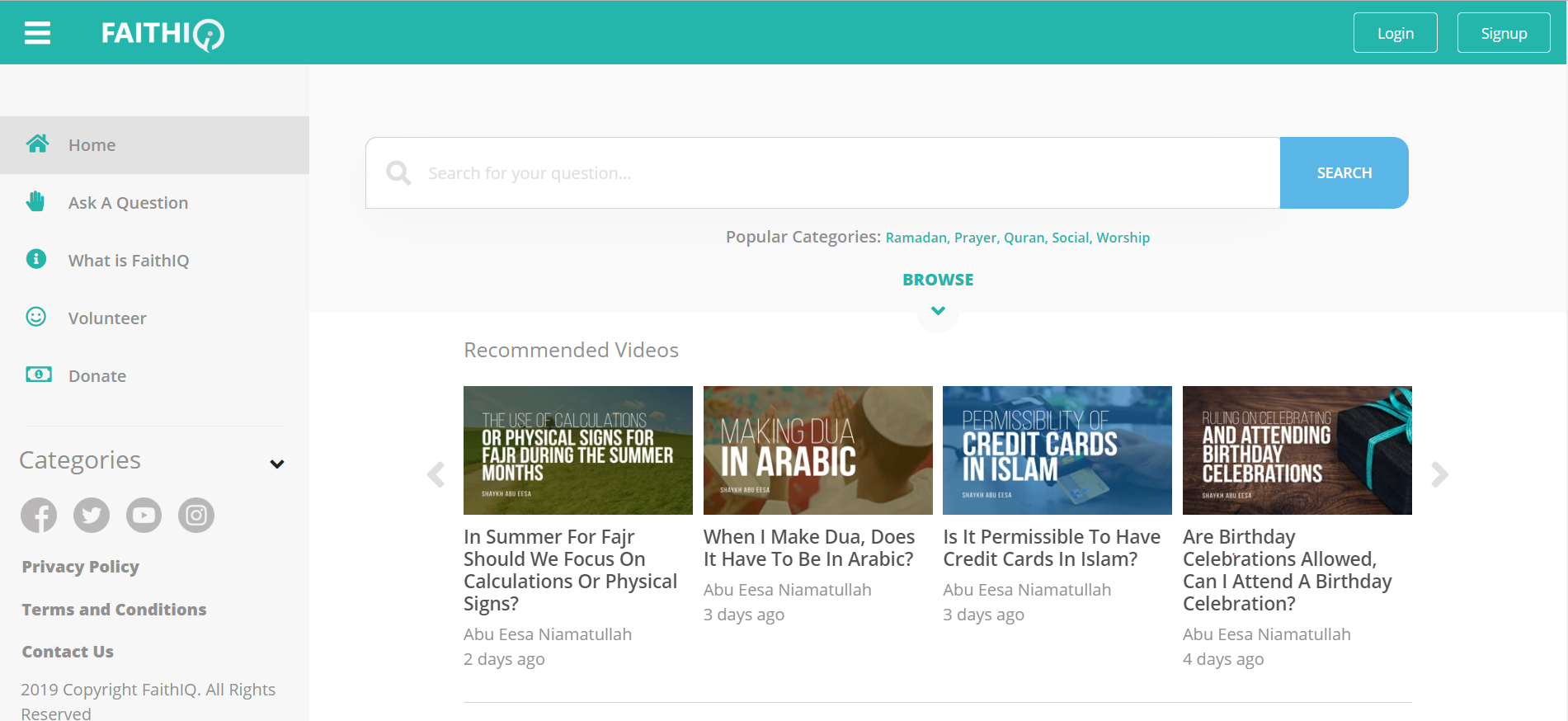The width and height of the screenshot is (1568, 721).
Task: Go to What is FaithIQ page
Action: coord(129,261)
